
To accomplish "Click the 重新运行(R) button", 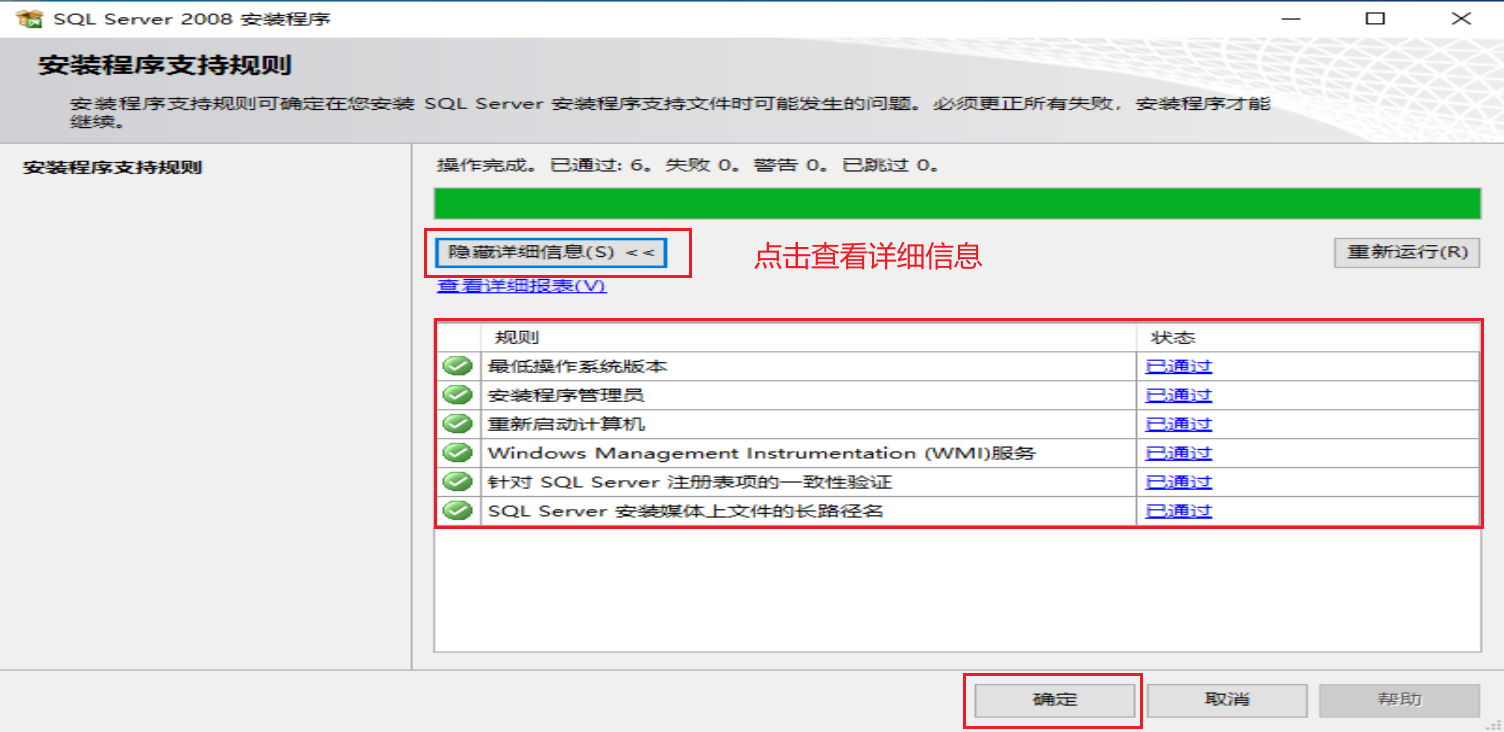I will click(1406, 252).
